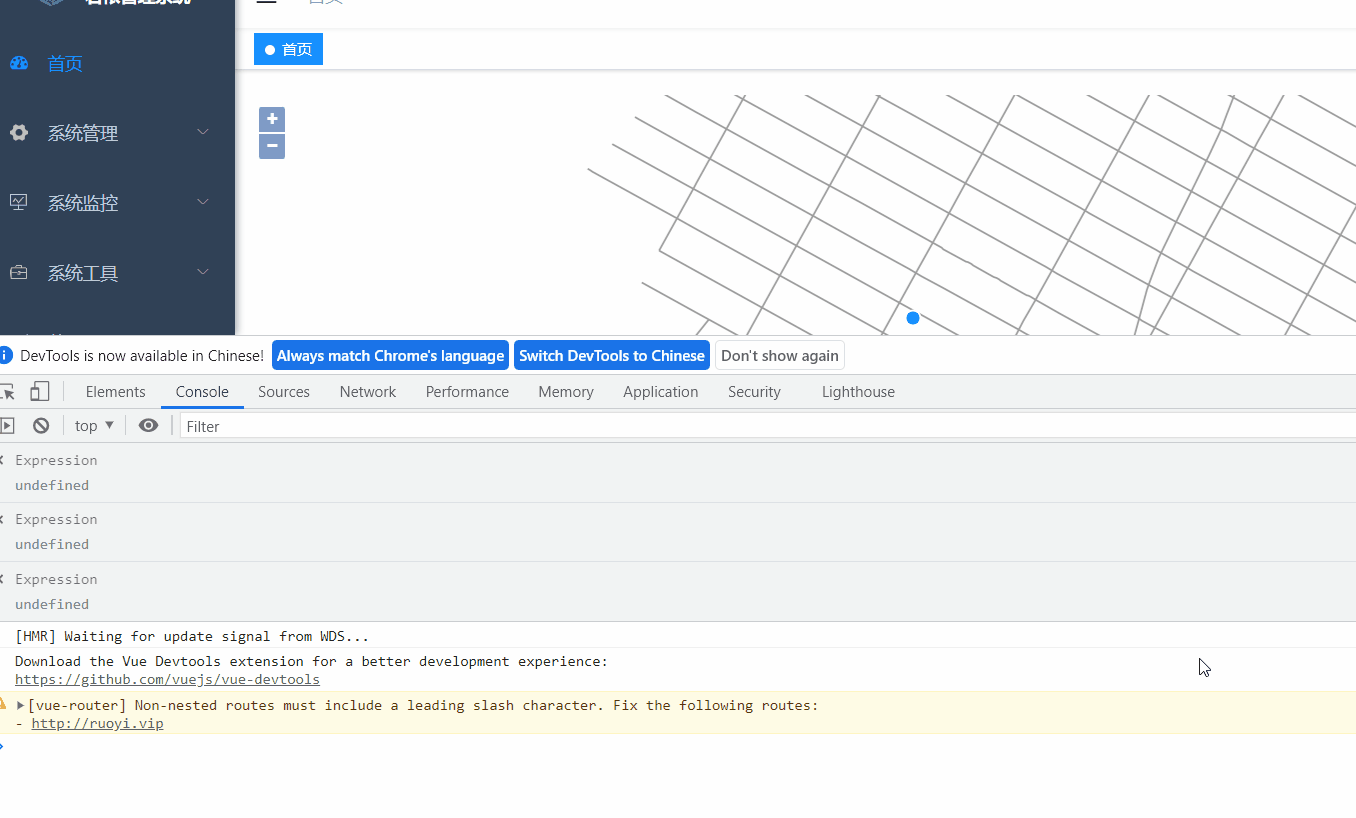The width and height of the screenshot is (1356, 818).
Task: Click the gear icon next to 系统管理
Action: point(18,132)
